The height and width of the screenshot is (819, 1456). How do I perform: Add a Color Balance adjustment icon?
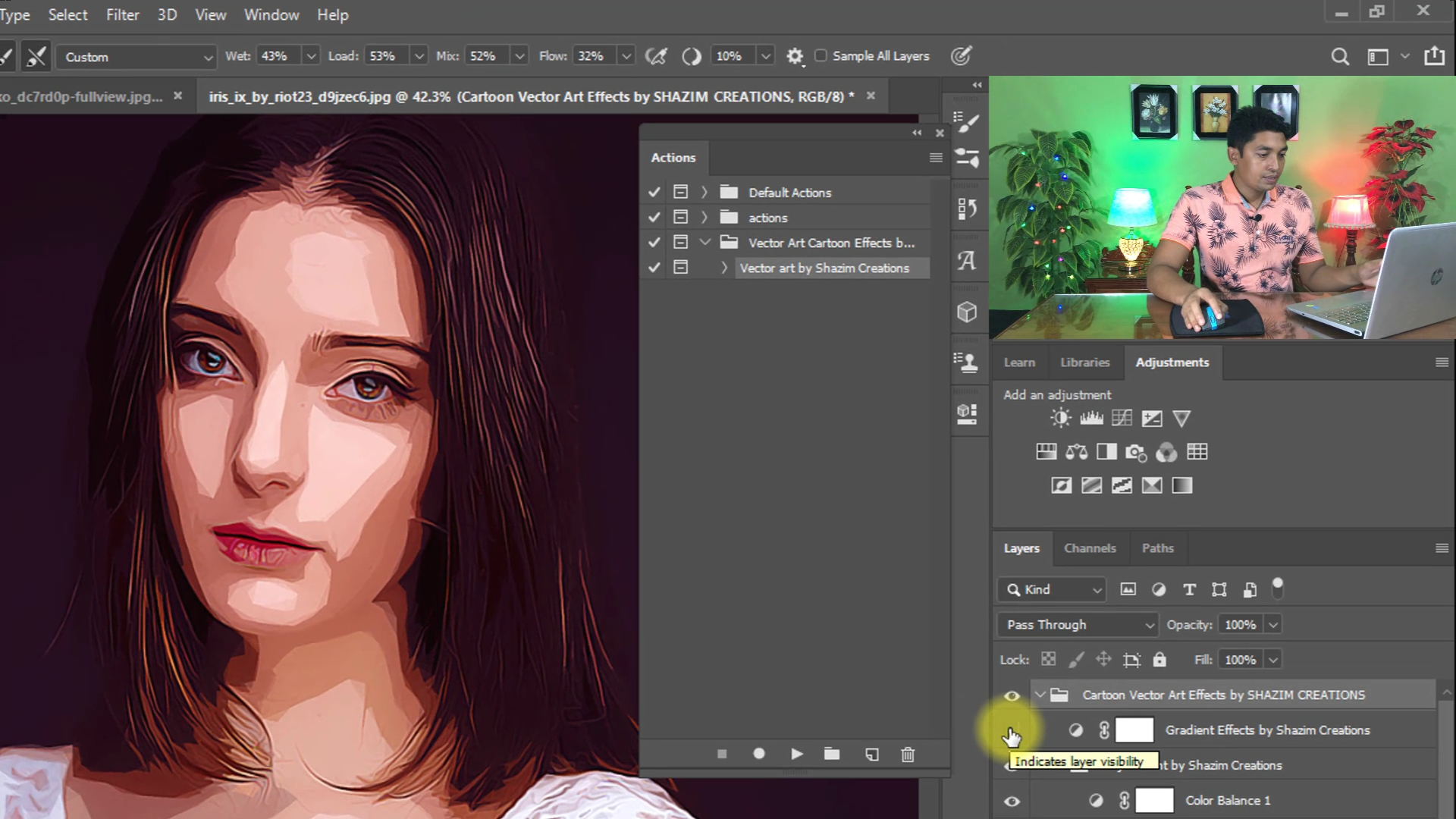tap(1076, 452)
